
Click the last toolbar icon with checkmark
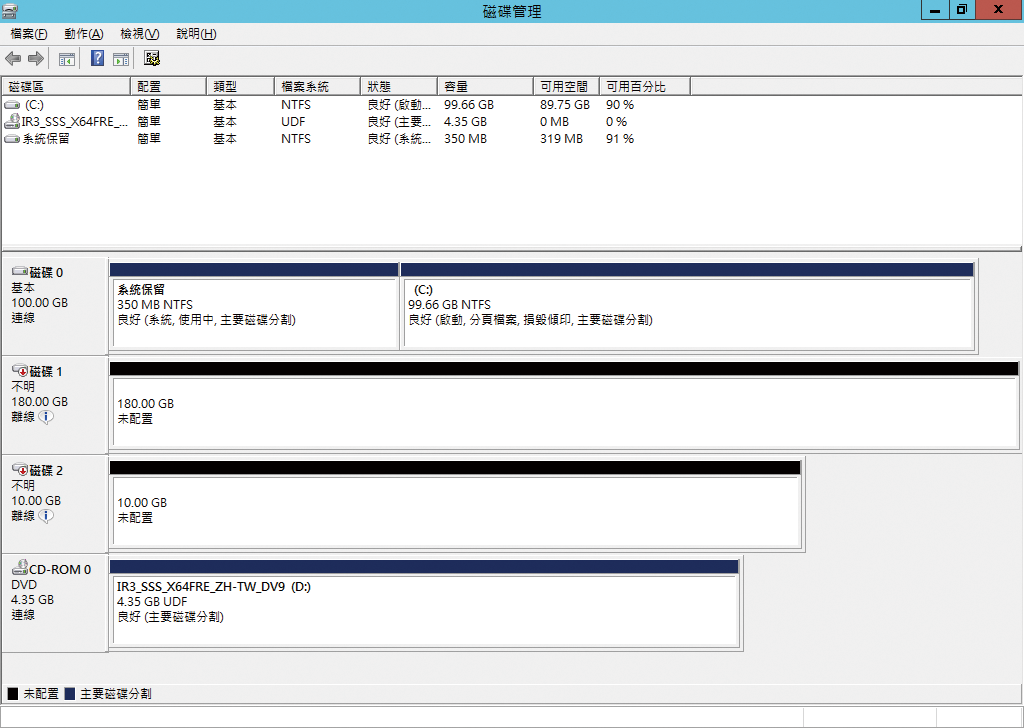[x=153, y=59]
